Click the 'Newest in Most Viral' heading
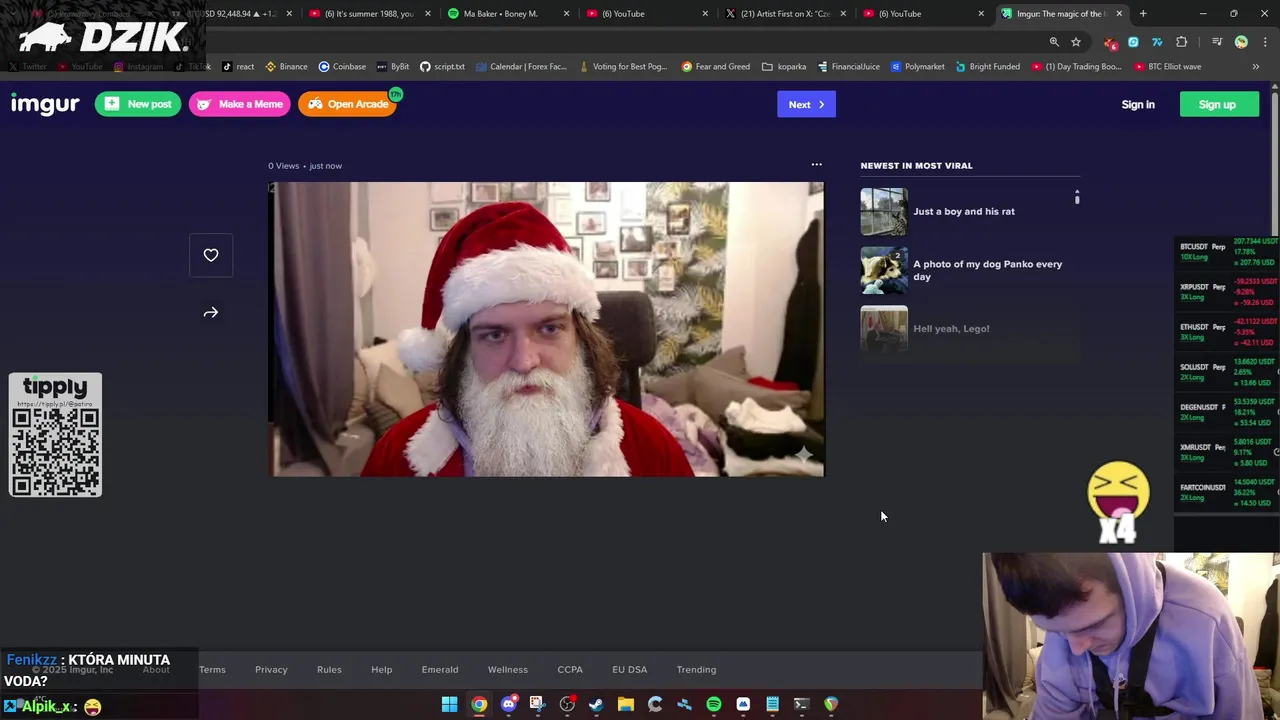Image resolution: width=1280 pixels, height=720 pixels. tap(916, 165)
